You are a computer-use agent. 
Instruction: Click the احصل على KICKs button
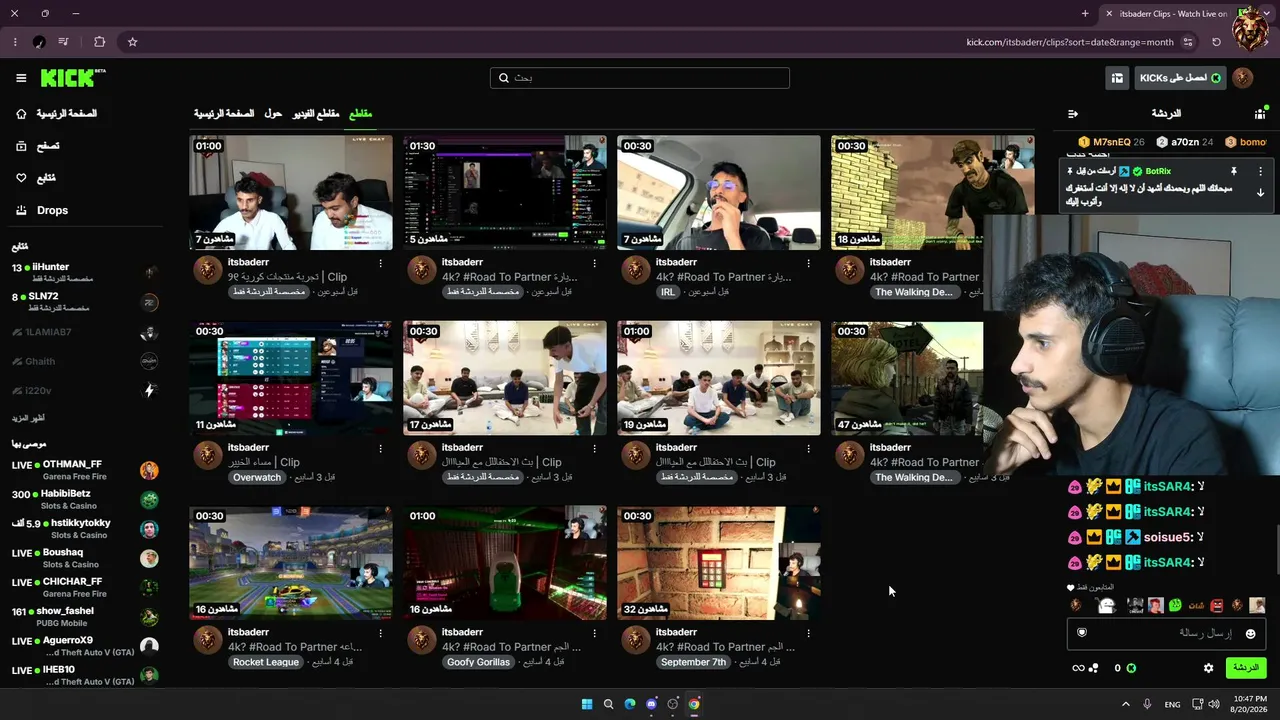pyautogui.click(x=1180, y=78)
